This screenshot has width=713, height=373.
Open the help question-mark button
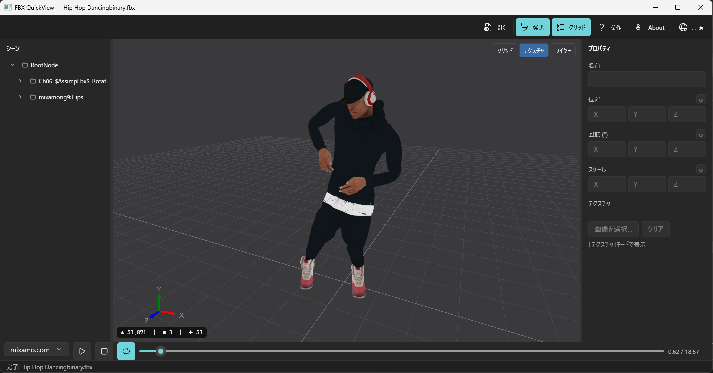[610, 27]
